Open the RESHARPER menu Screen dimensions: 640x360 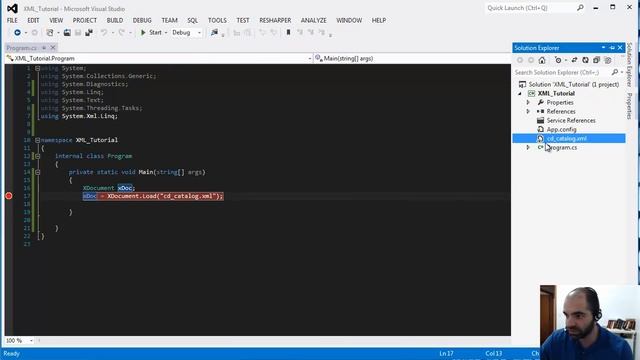pos(275,20)
